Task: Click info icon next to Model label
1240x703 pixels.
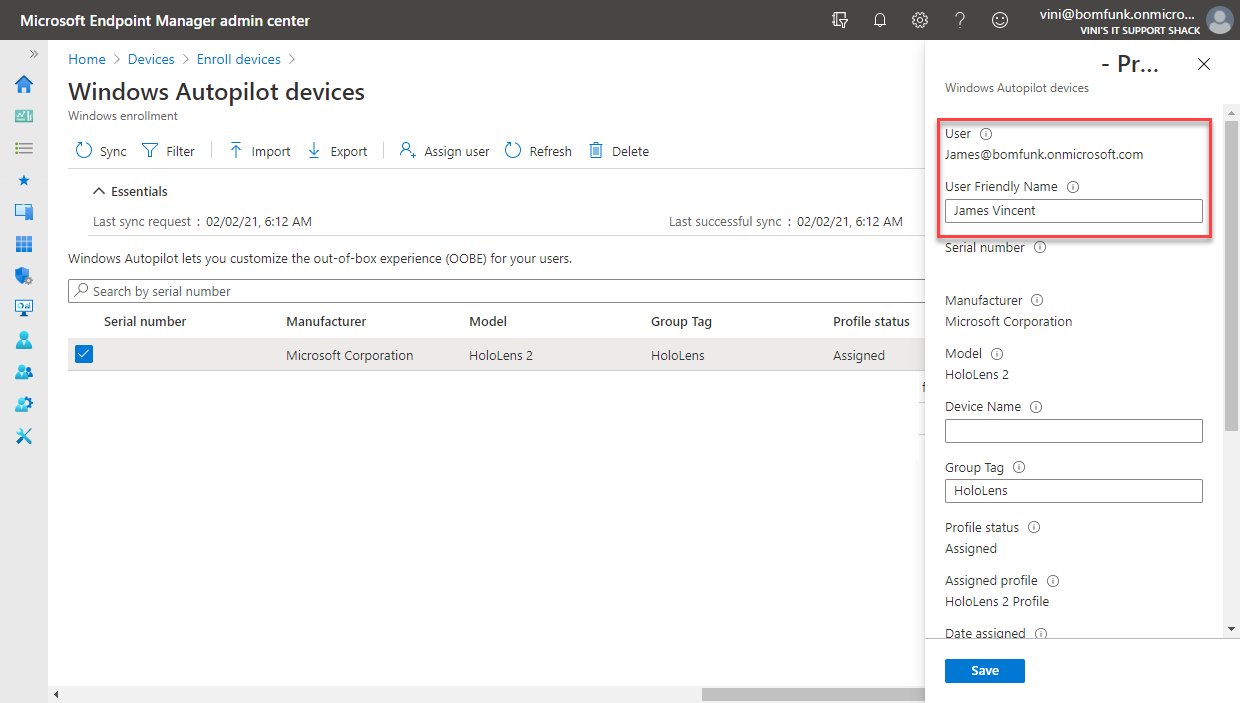Action: 997,354
